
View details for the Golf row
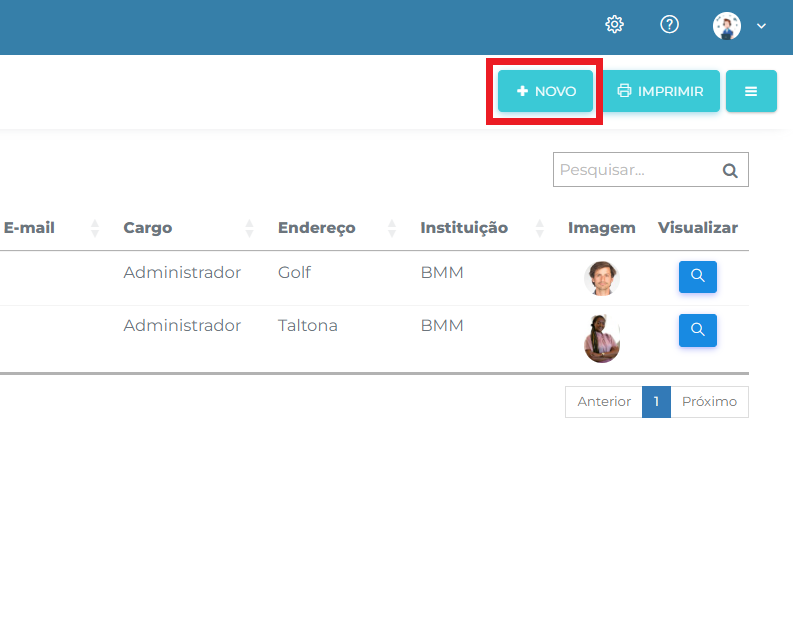coord(697,277)
